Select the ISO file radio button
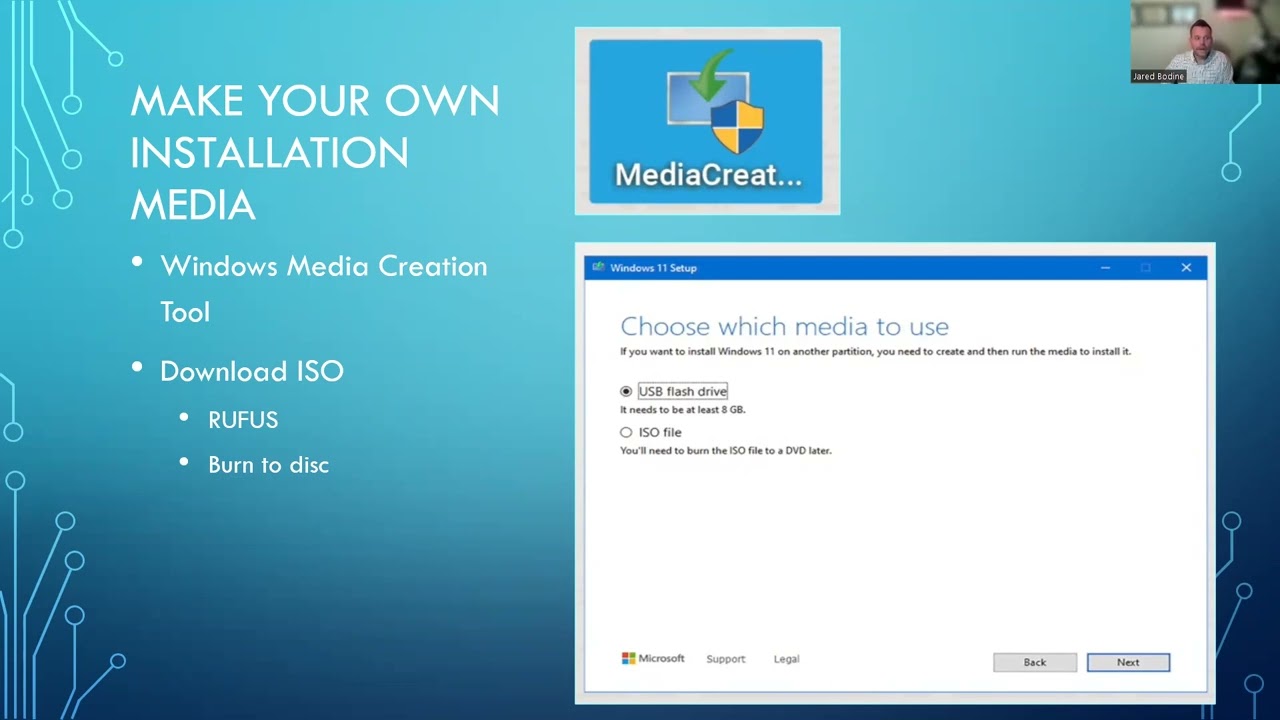Screen dimensions: 1280x720 [x=626, y=432]
